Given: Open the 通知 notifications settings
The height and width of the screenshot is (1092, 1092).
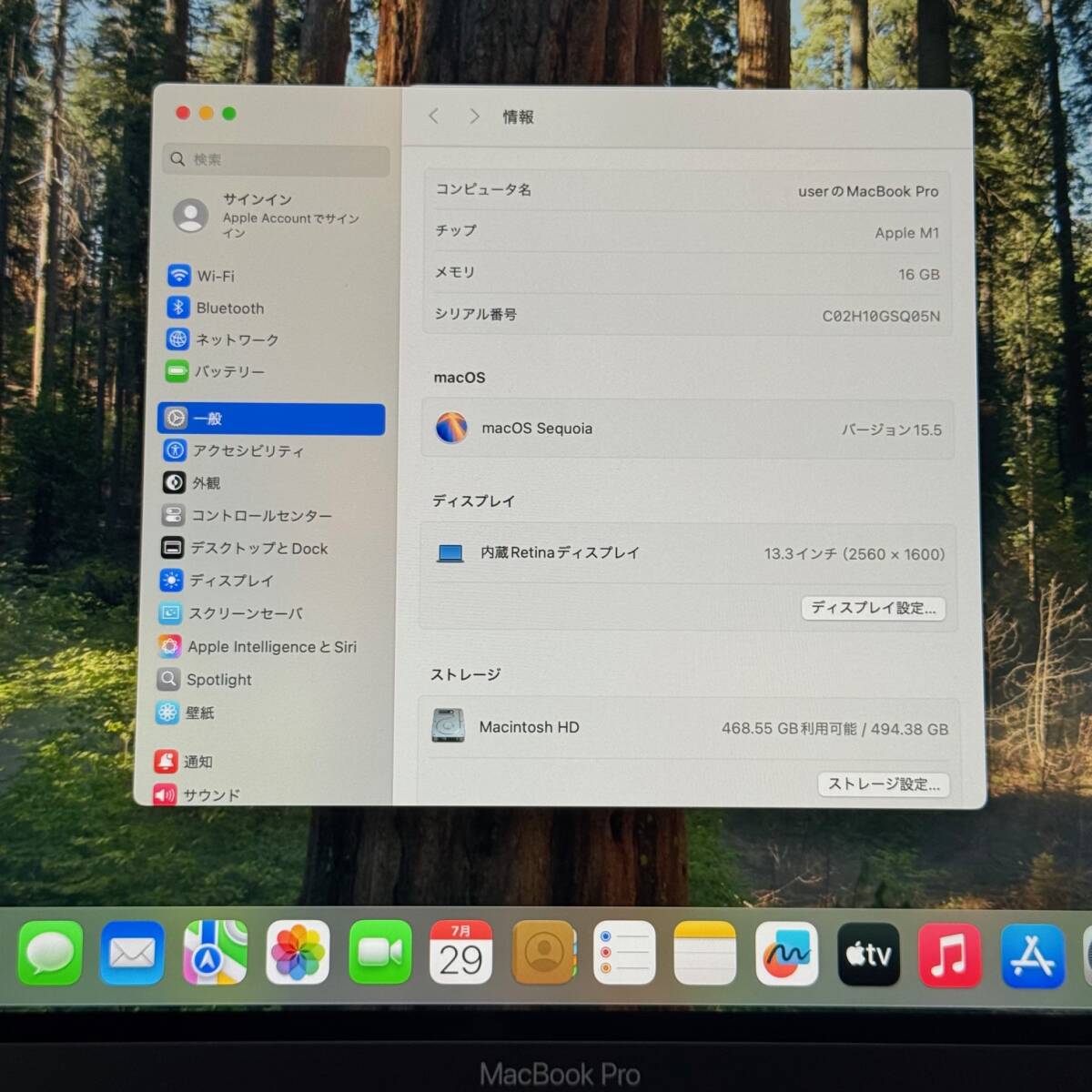Looking at the screenshot, I should (184, 762).
